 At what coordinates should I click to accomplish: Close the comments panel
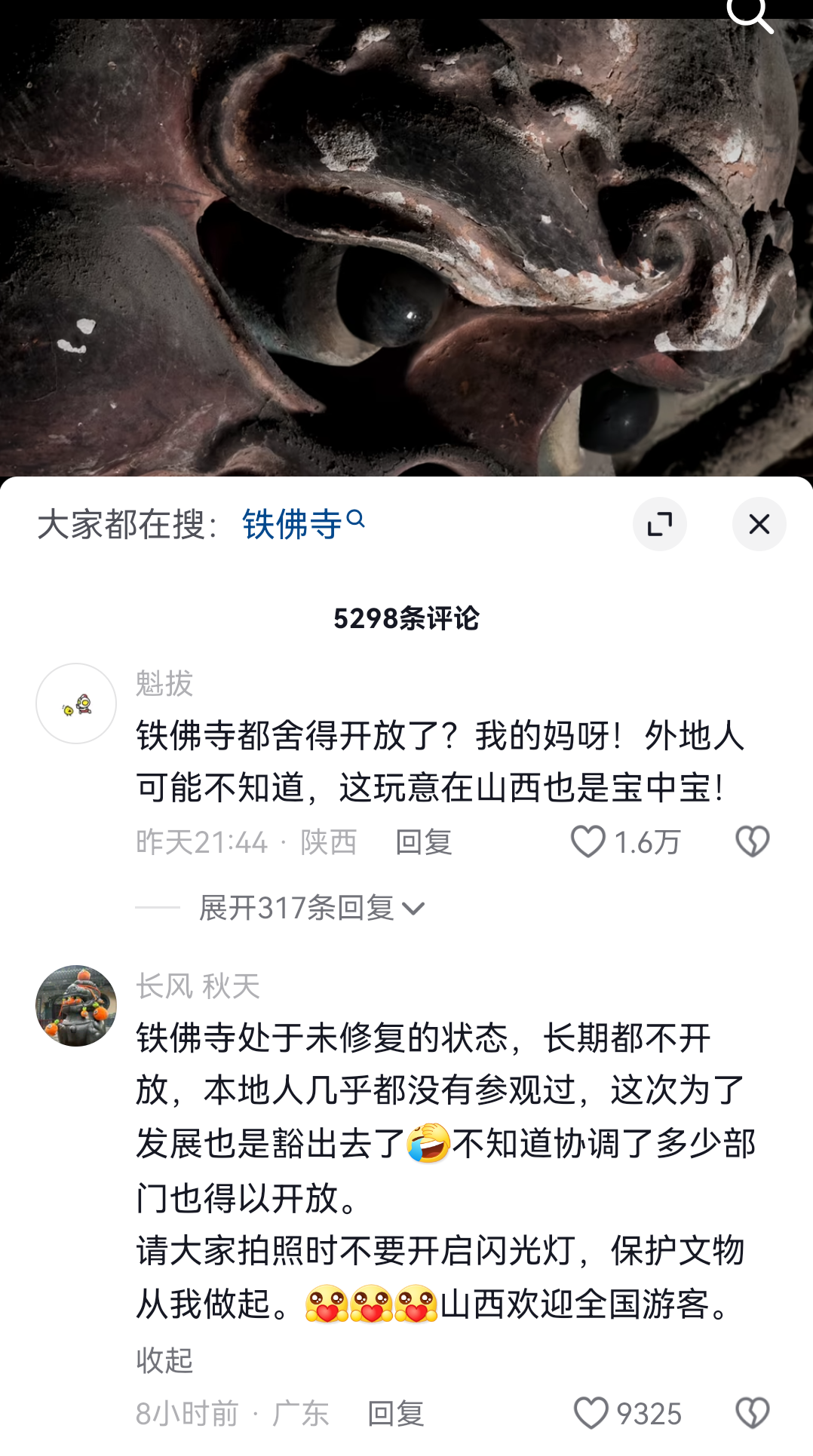coord(759,524)
